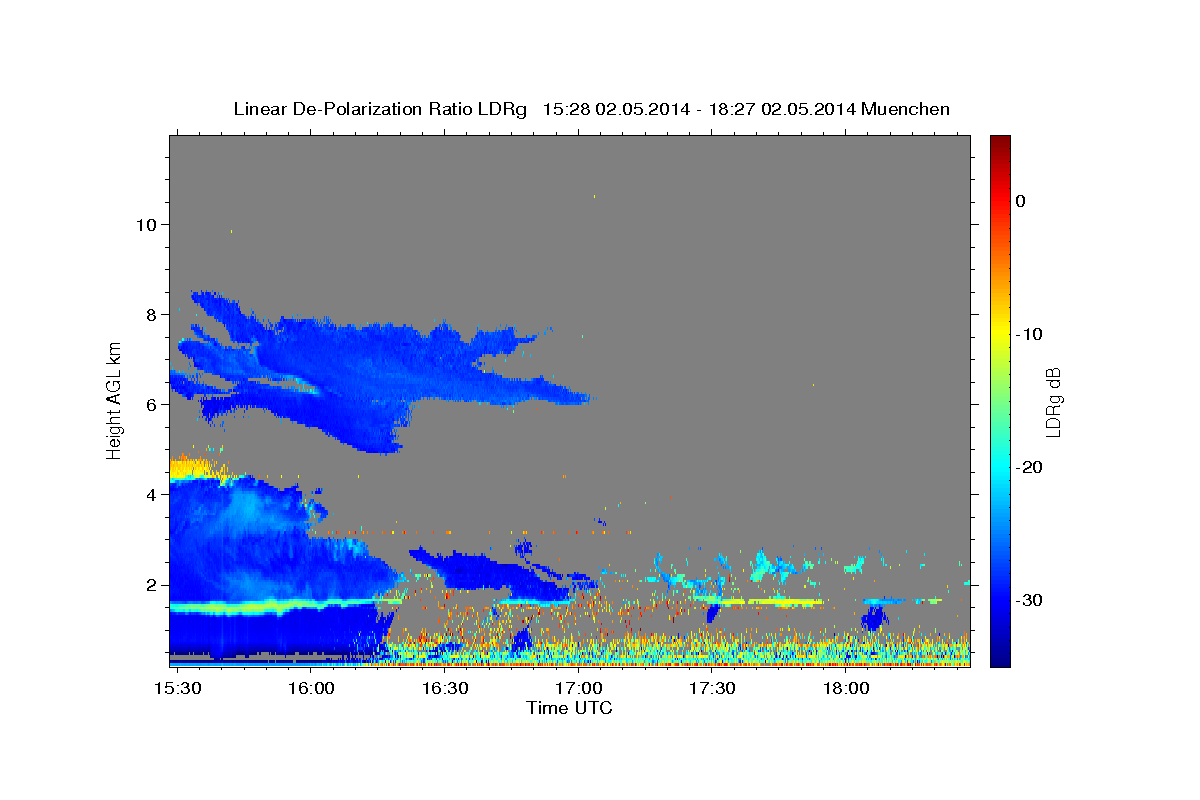This screenshot has width=1200, height=800.
Task: Click the location name 'Muenchen' in title
Action: 906,109
